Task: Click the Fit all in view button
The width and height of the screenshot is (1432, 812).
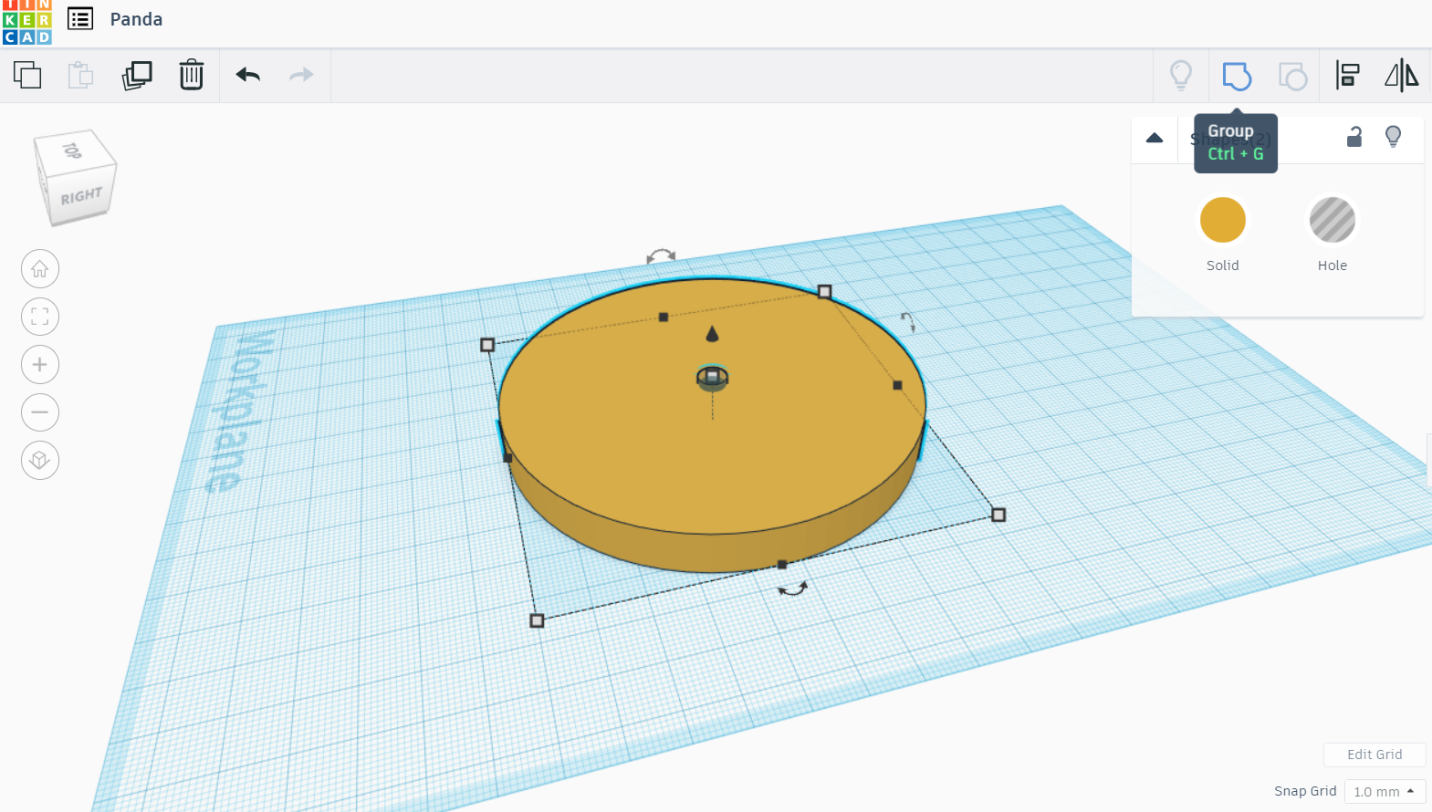Action: click(40, 317)
